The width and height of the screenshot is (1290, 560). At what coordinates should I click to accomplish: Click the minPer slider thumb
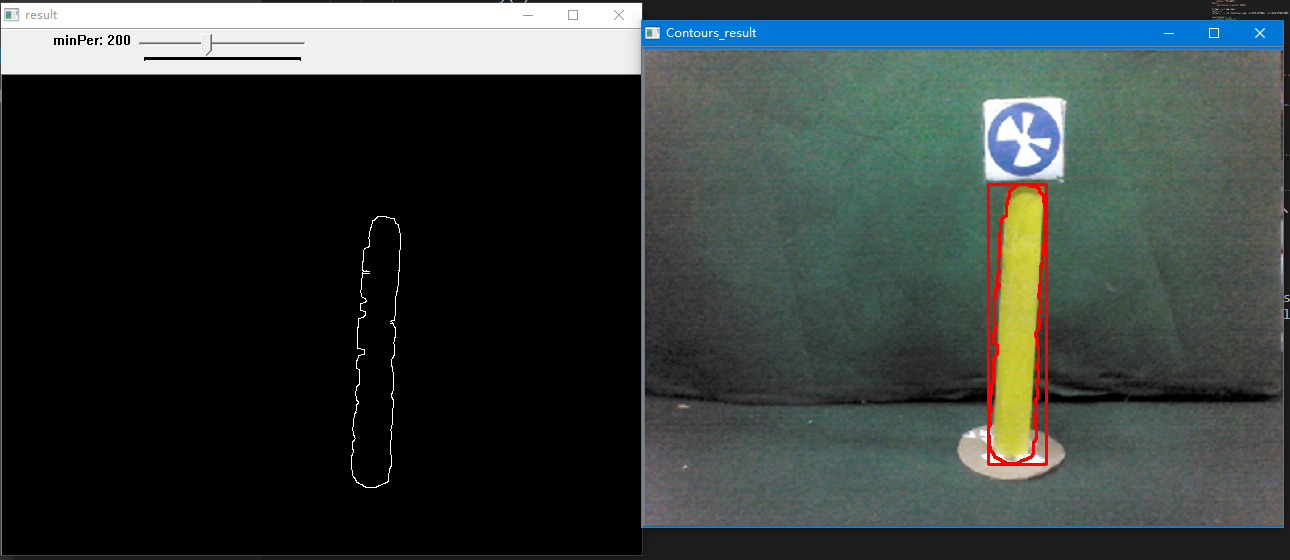coord(209,43)
